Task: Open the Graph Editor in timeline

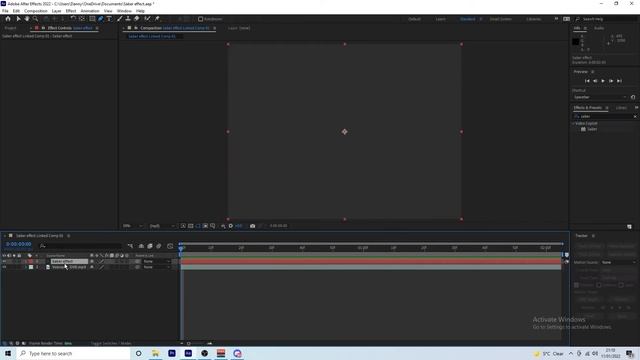Action: pyautogui.click(x=170, y=246)
